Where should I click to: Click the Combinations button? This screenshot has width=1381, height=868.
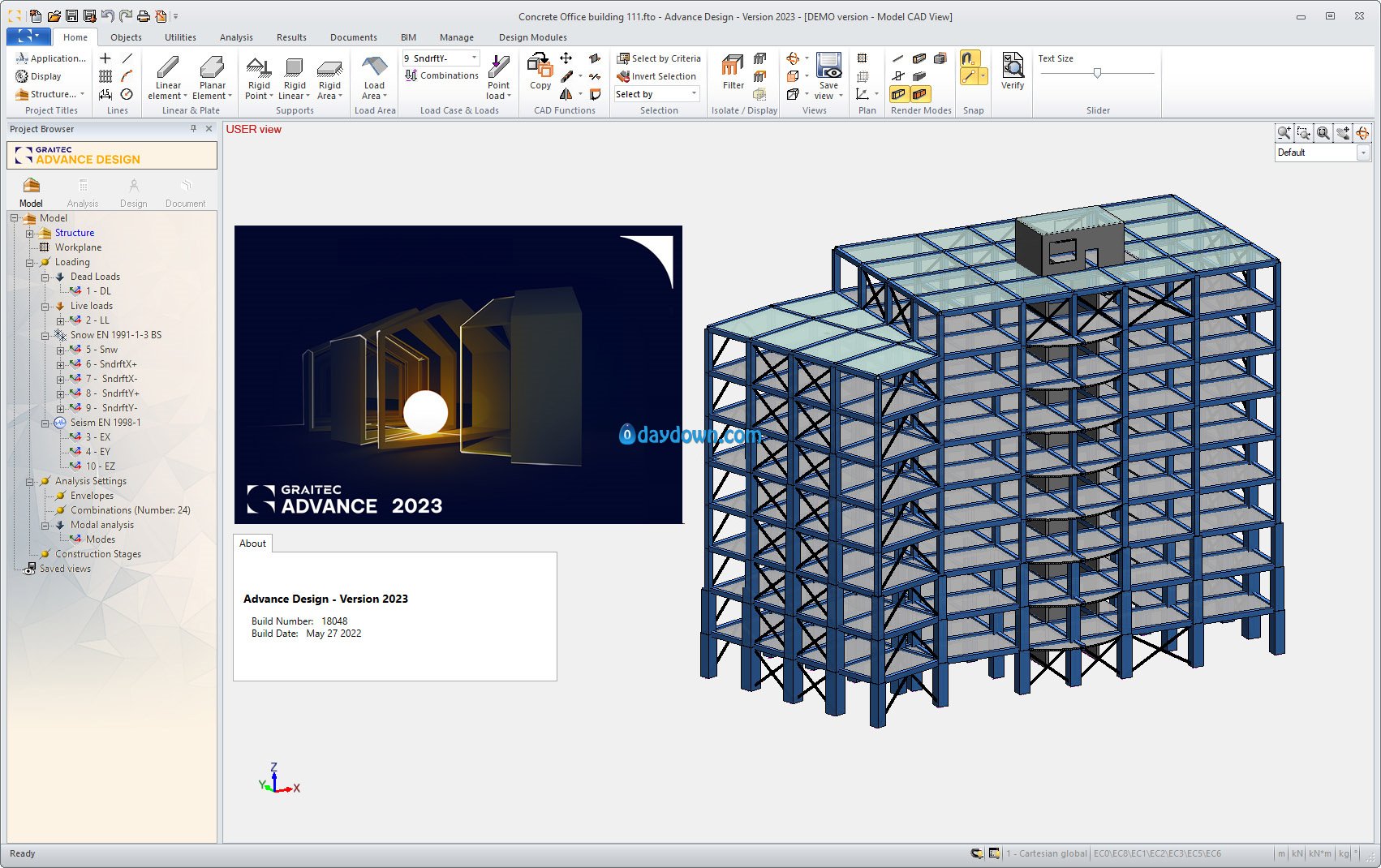coord(441,75)
